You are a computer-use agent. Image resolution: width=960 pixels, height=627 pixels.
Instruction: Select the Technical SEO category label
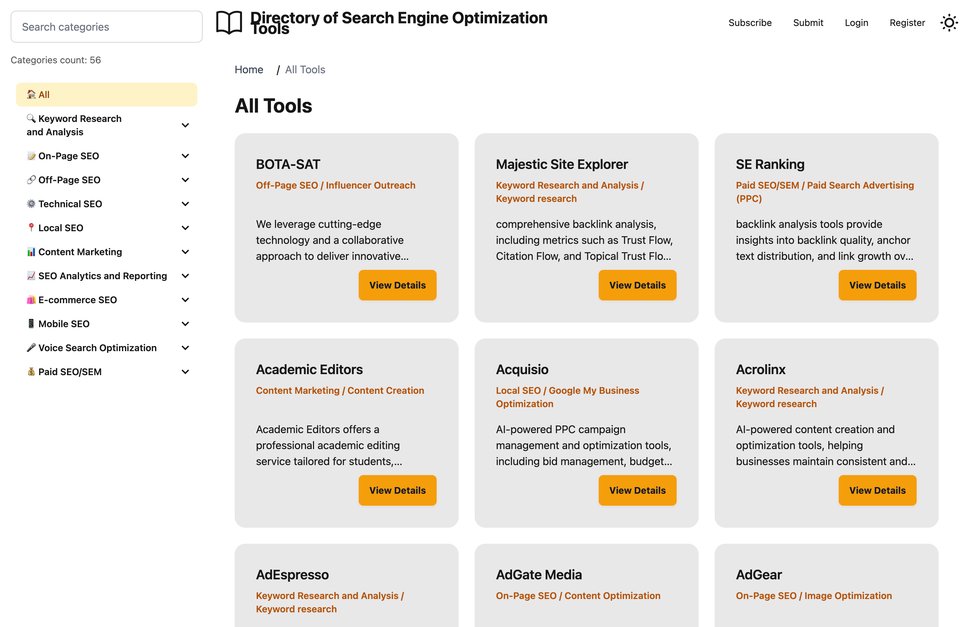tap(70, 203)
